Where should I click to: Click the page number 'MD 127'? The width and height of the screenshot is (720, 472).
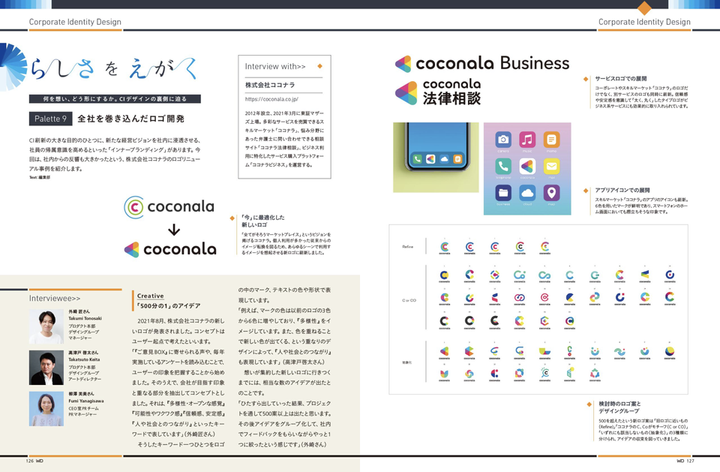click(686, 461)
